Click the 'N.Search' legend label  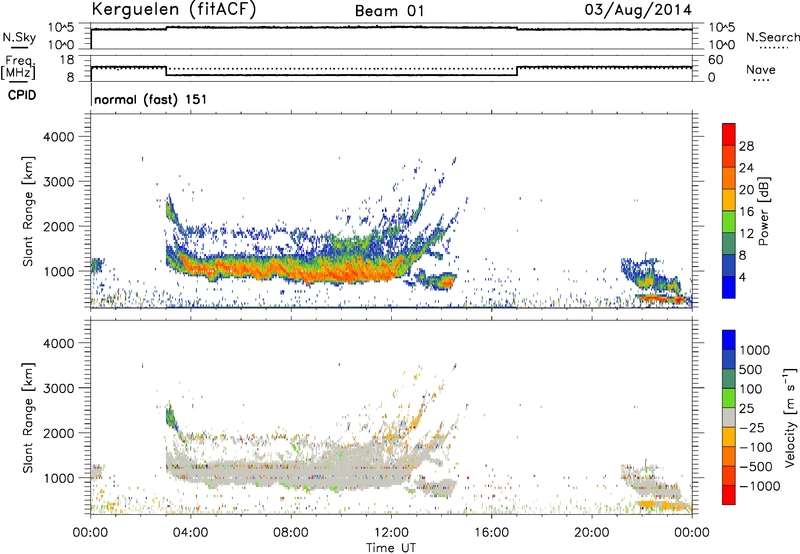(x=772, y=37)
